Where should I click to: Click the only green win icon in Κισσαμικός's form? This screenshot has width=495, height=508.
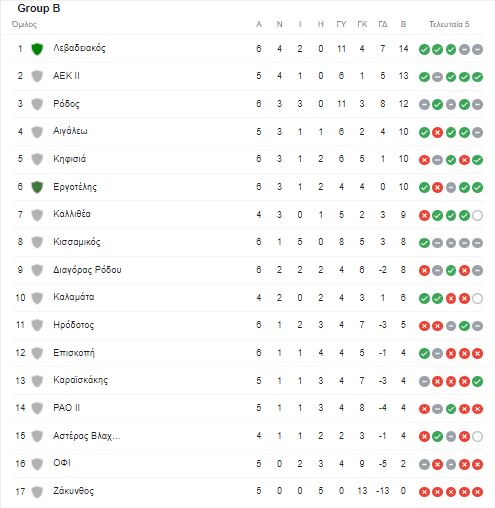click(x=424, y=243)
